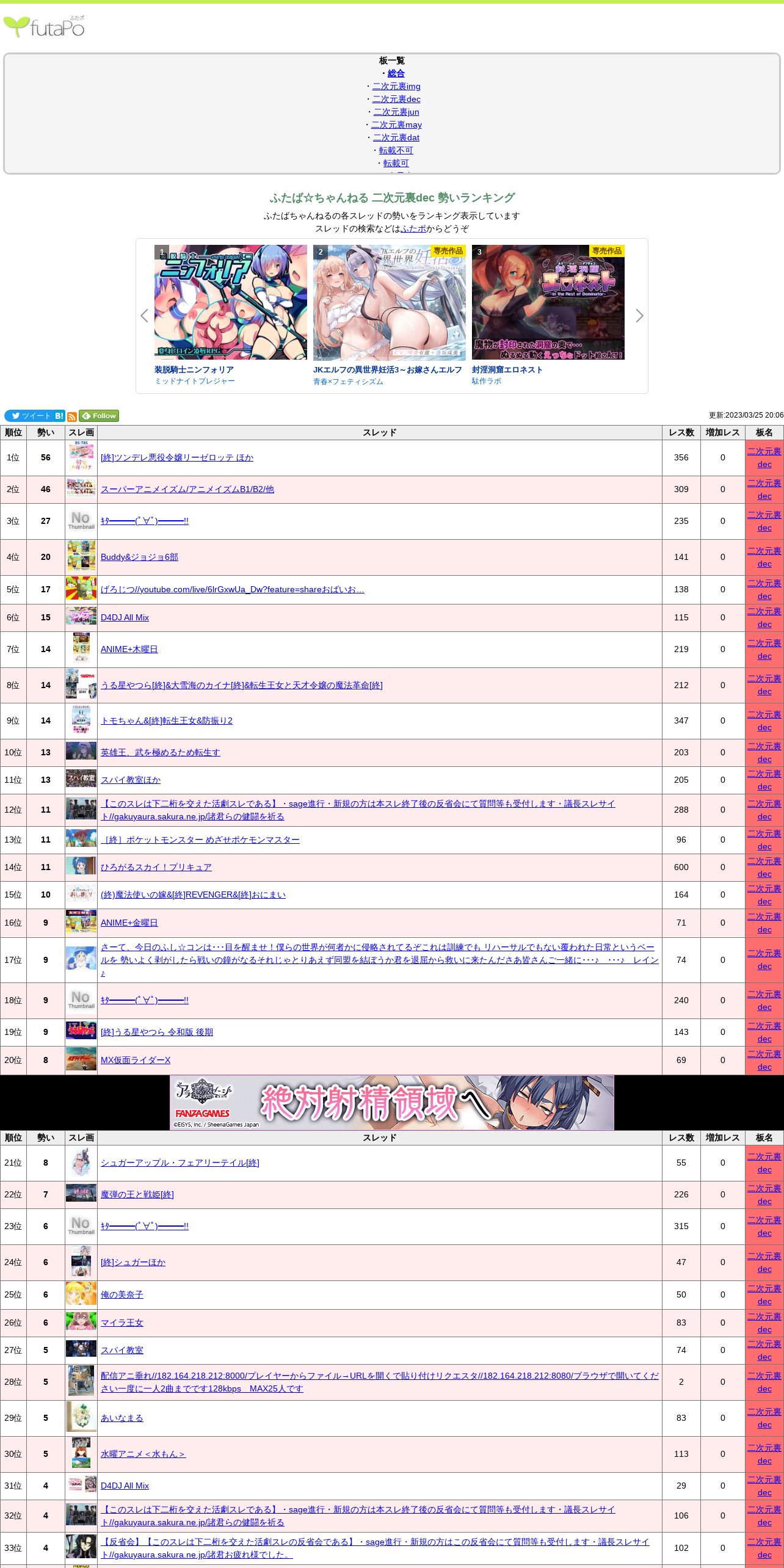Screen dimensions: 784x1568
Task: Open thread ANIME+木曜日
Action: [x=129, y=649]
